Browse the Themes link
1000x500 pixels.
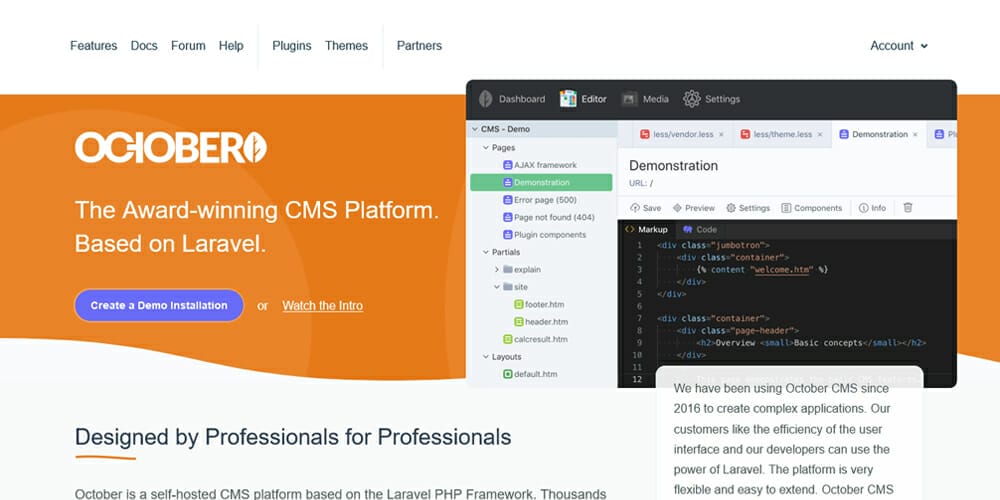(x=346, y=46)
